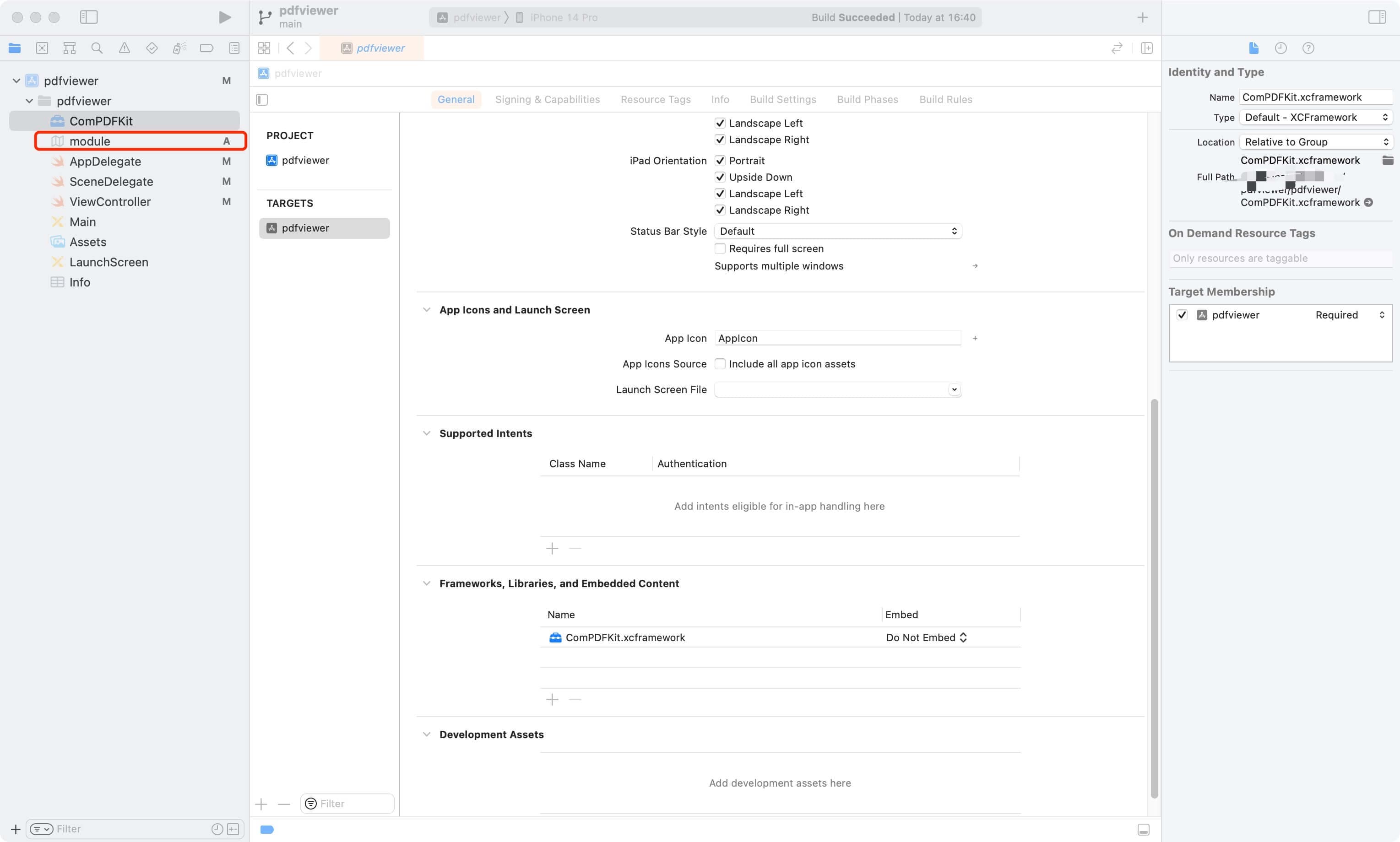Open the Debug navigator icon

(179, 48)
